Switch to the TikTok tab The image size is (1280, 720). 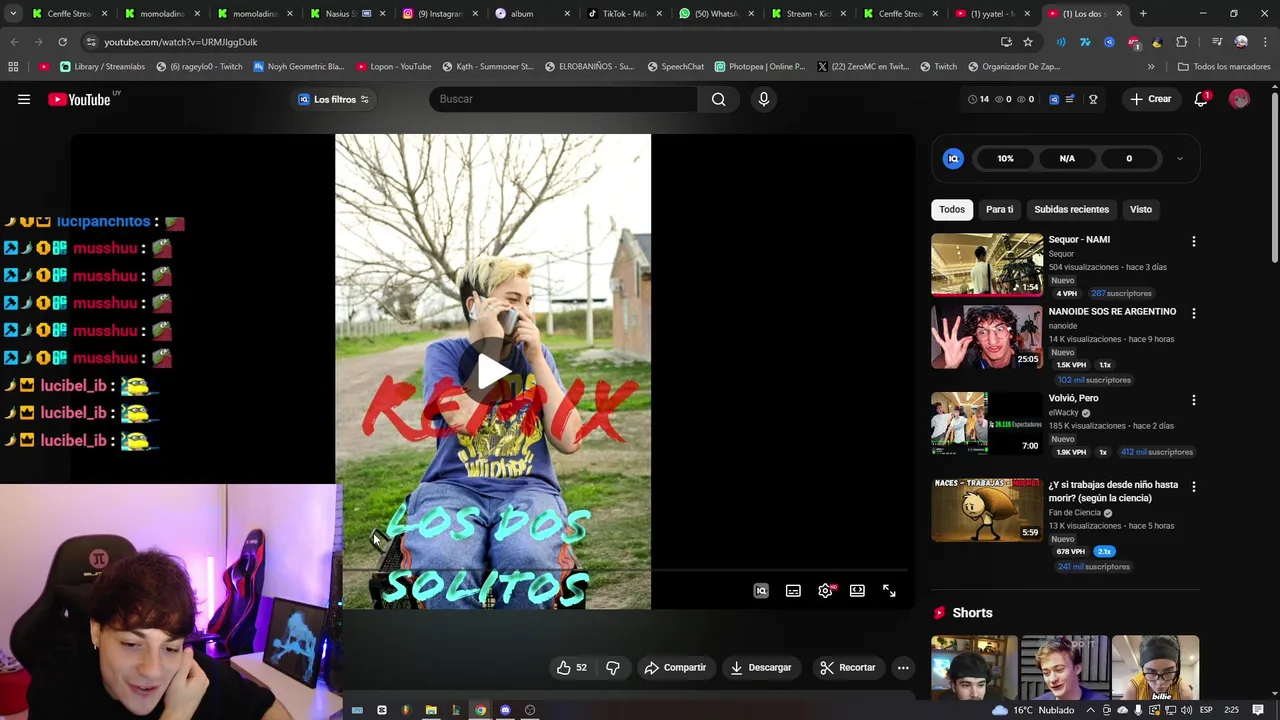pos(623,14)
